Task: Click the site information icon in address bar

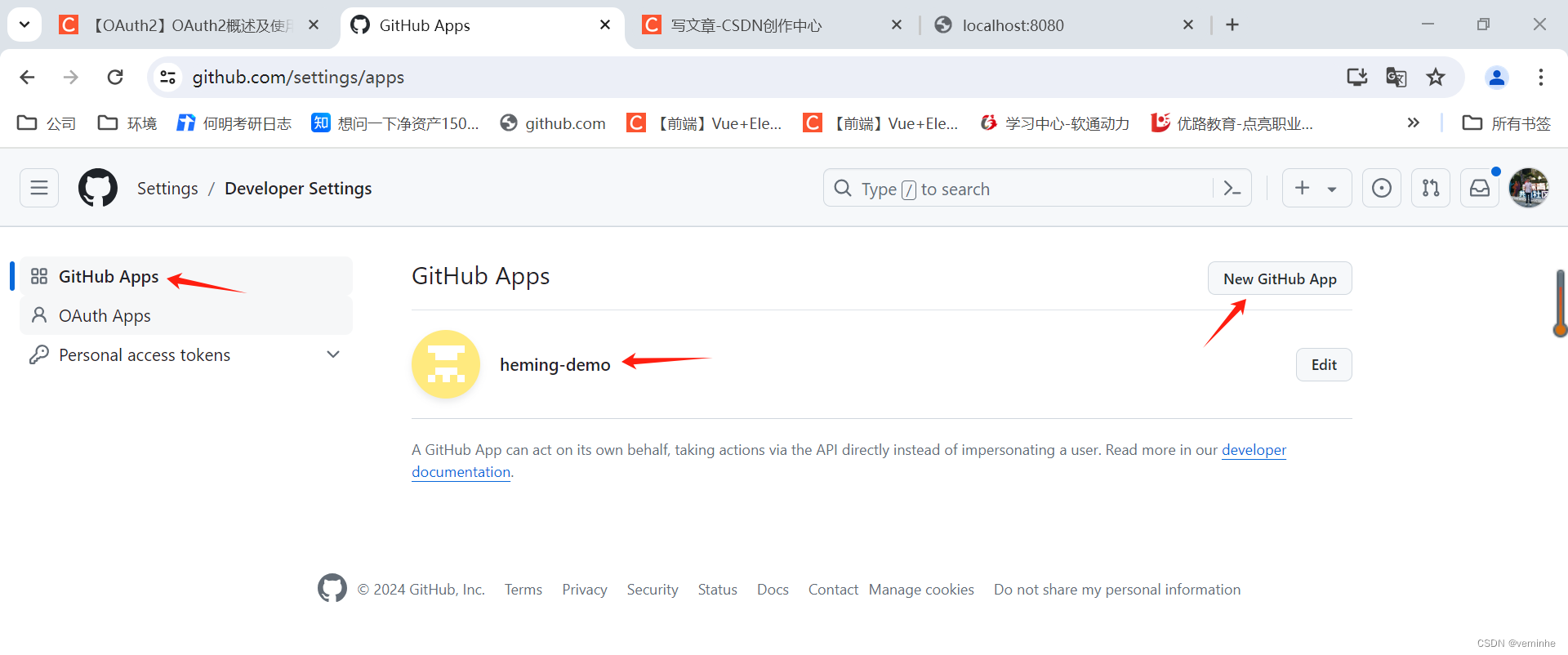Action: click(168, 77)
